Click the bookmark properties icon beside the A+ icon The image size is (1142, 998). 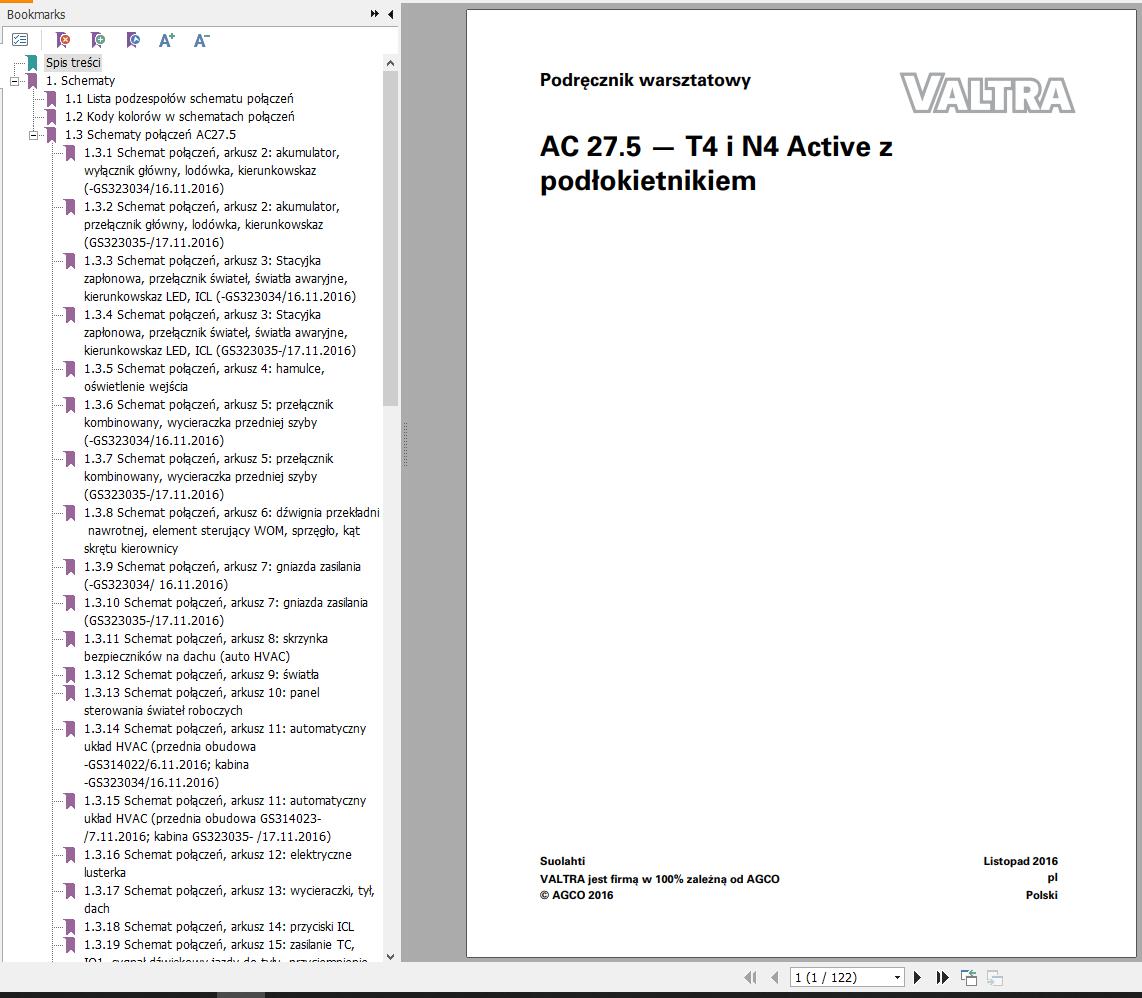133,40
